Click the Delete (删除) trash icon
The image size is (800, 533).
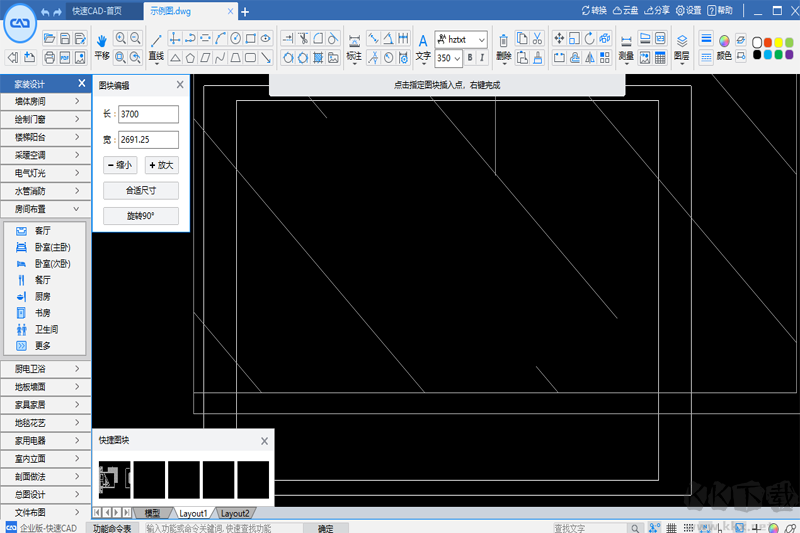click(x=503, y=40)
